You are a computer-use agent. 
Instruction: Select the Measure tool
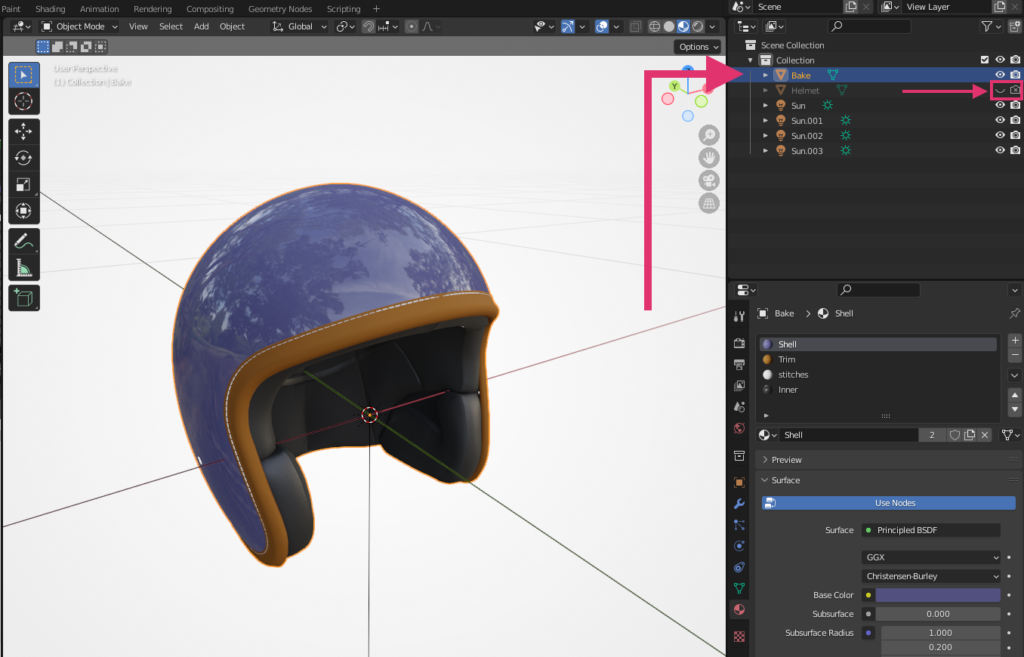pos(24,268)
